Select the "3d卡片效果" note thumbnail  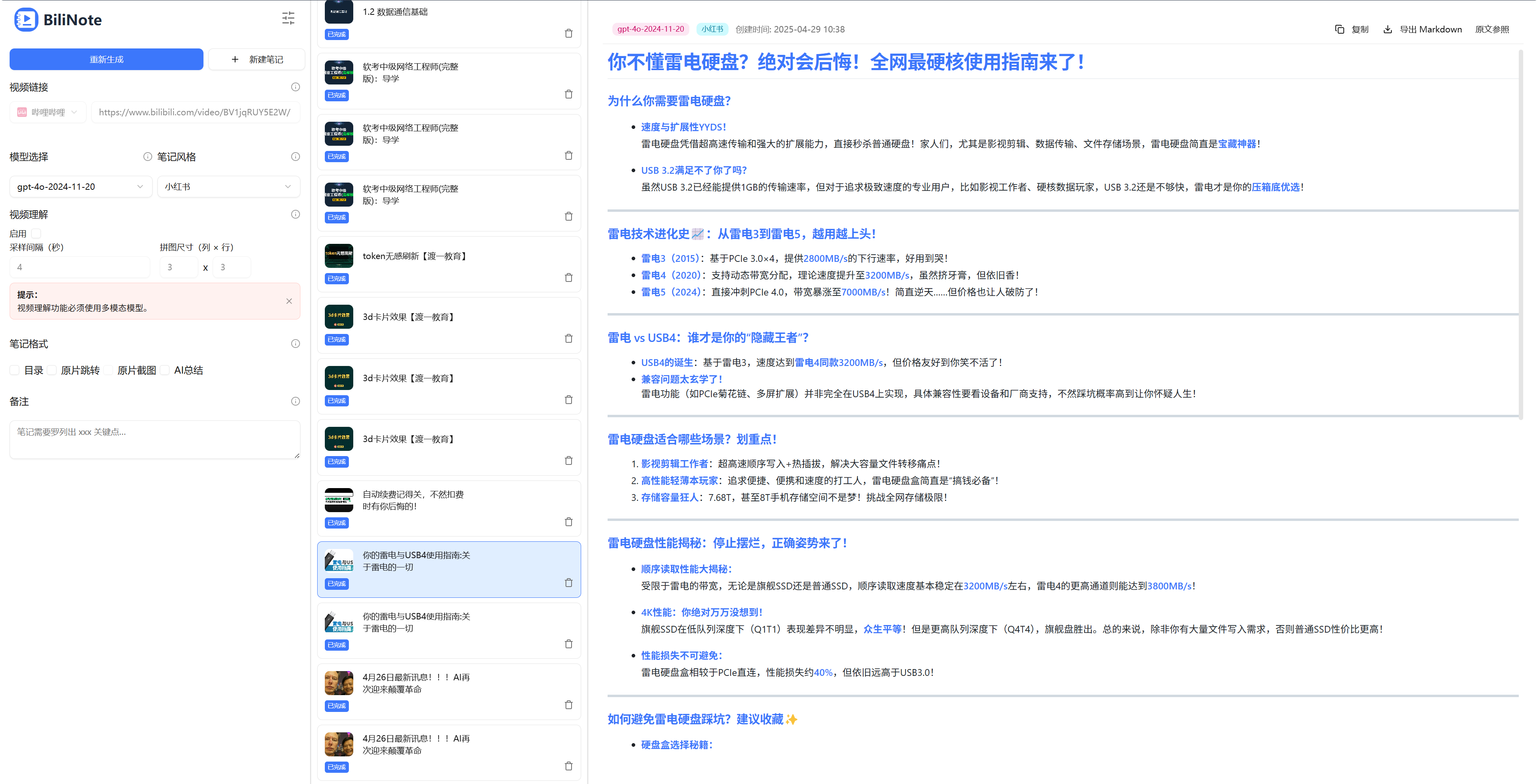(338, 316)
